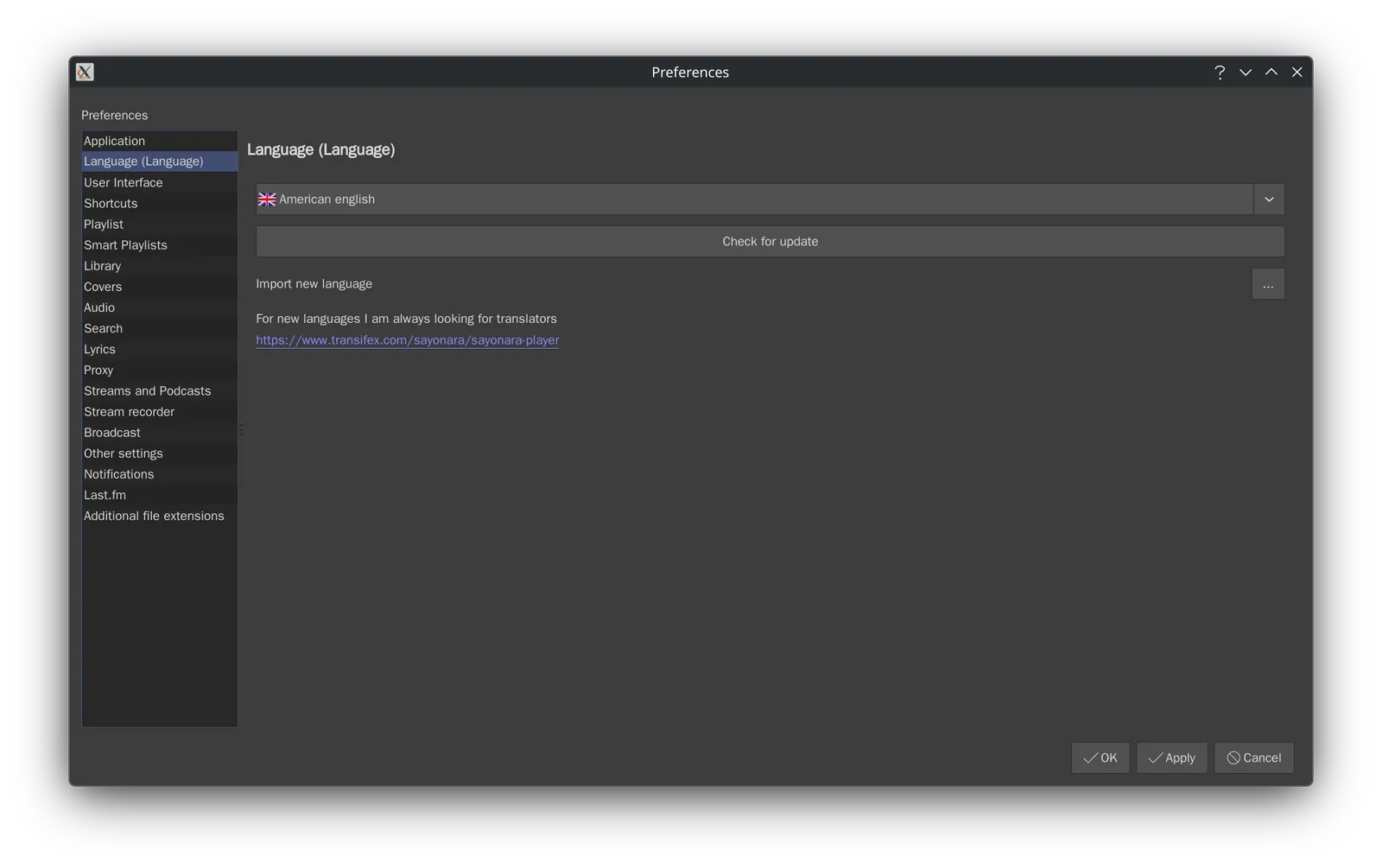
Task: Open Stream recorder settings
Action: coord(160,412)
